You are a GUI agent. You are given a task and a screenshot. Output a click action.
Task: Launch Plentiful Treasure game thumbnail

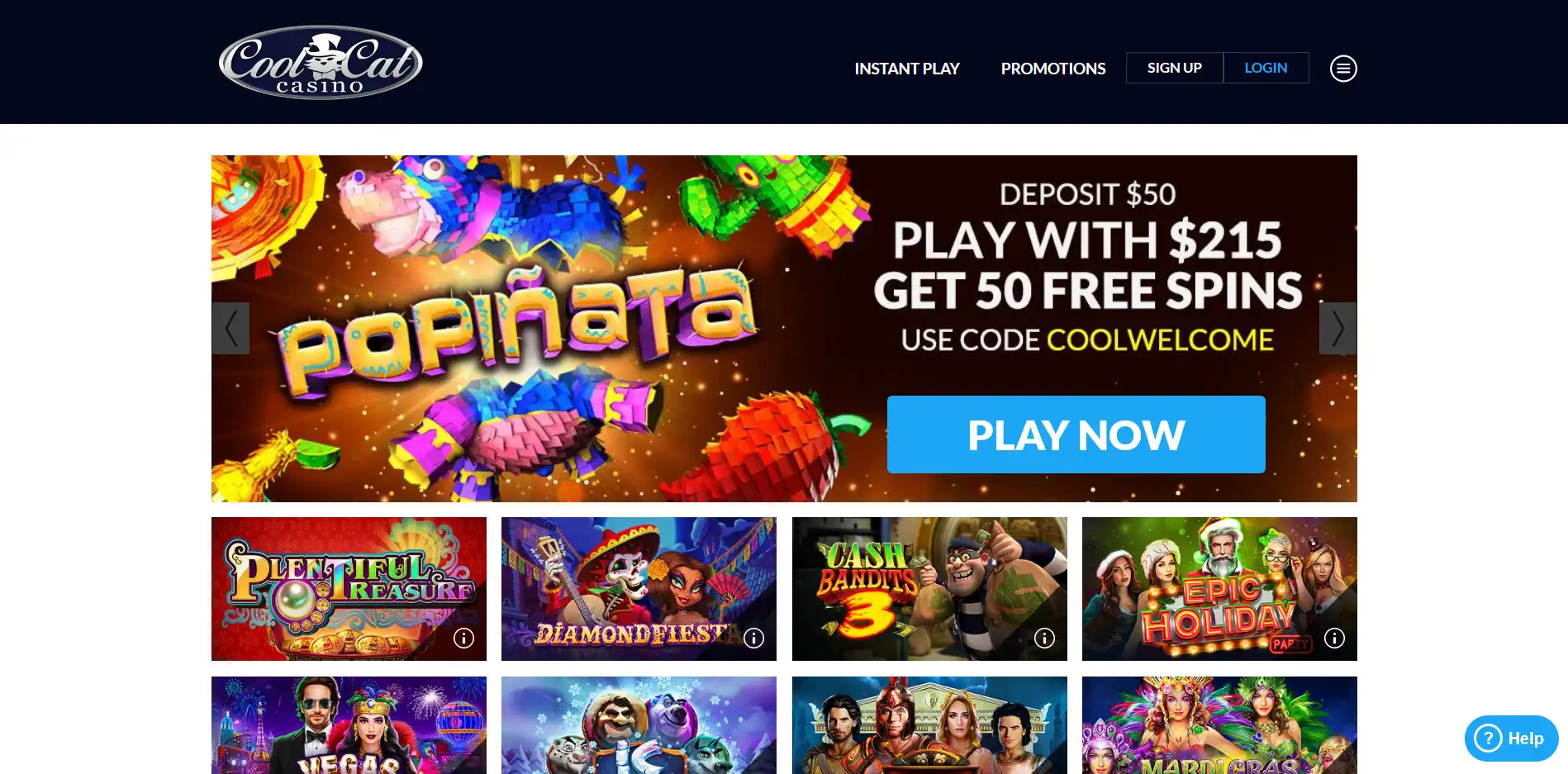click(x=349, y=589)
